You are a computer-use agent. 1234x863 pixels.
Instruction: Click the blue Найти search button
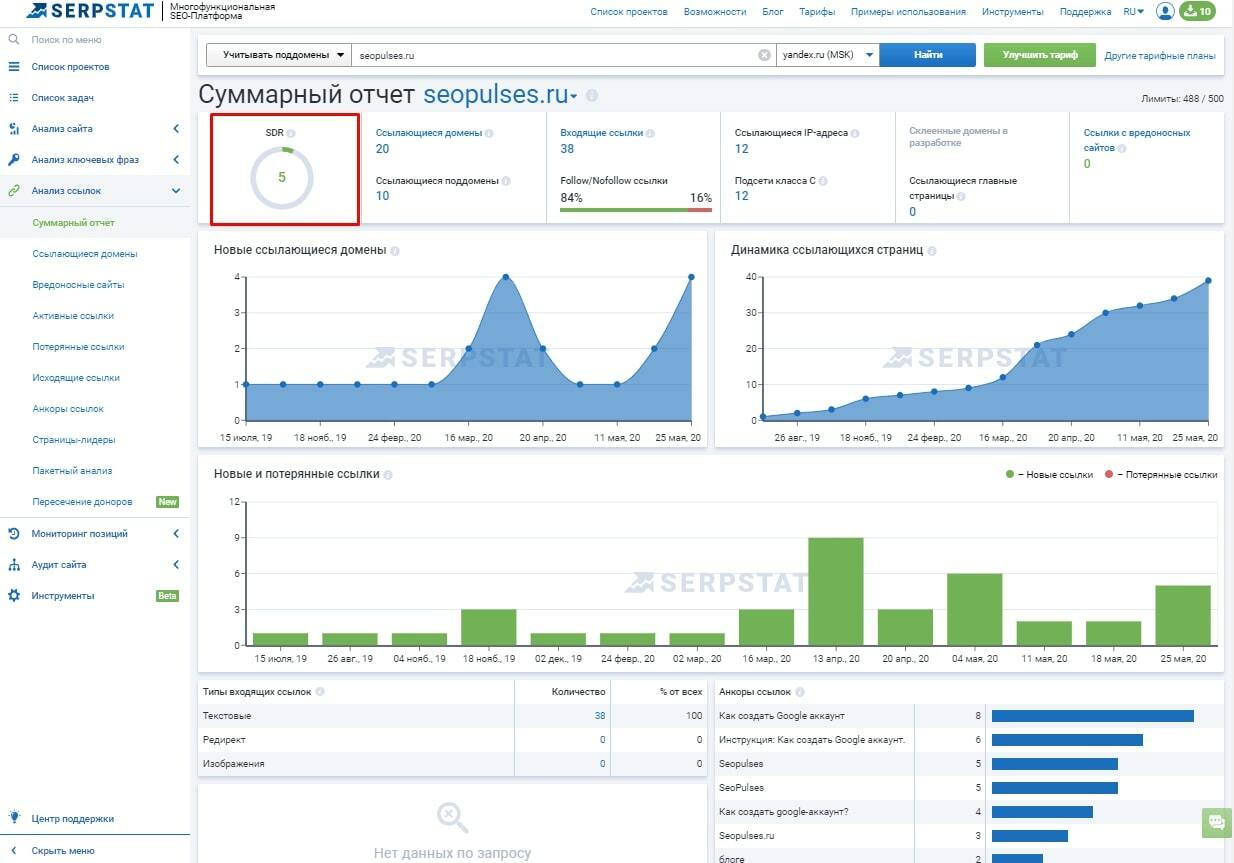click(928, 55)
